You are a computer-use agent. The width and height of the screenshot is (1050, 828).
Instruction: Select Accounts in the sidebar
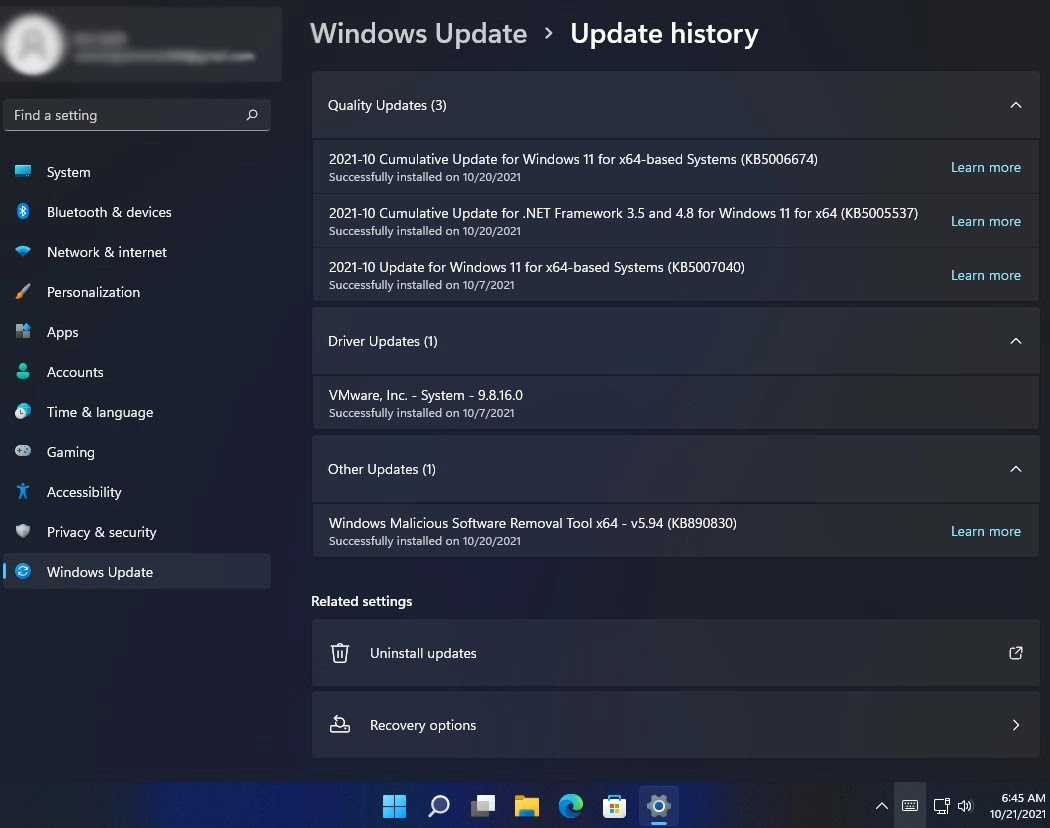coord(137,372)
